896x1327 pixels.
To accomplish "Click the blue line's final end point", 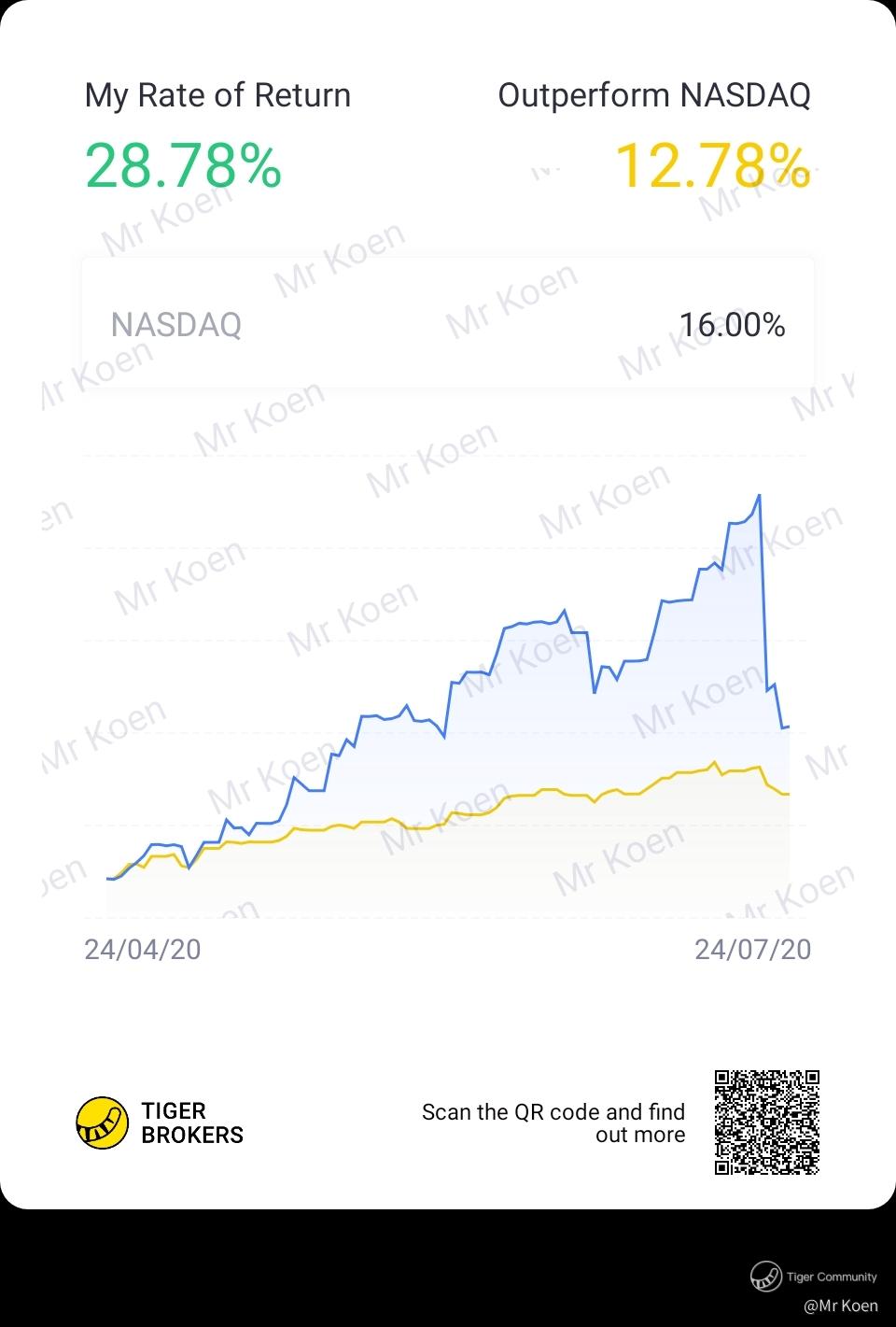I will point(789,726).
